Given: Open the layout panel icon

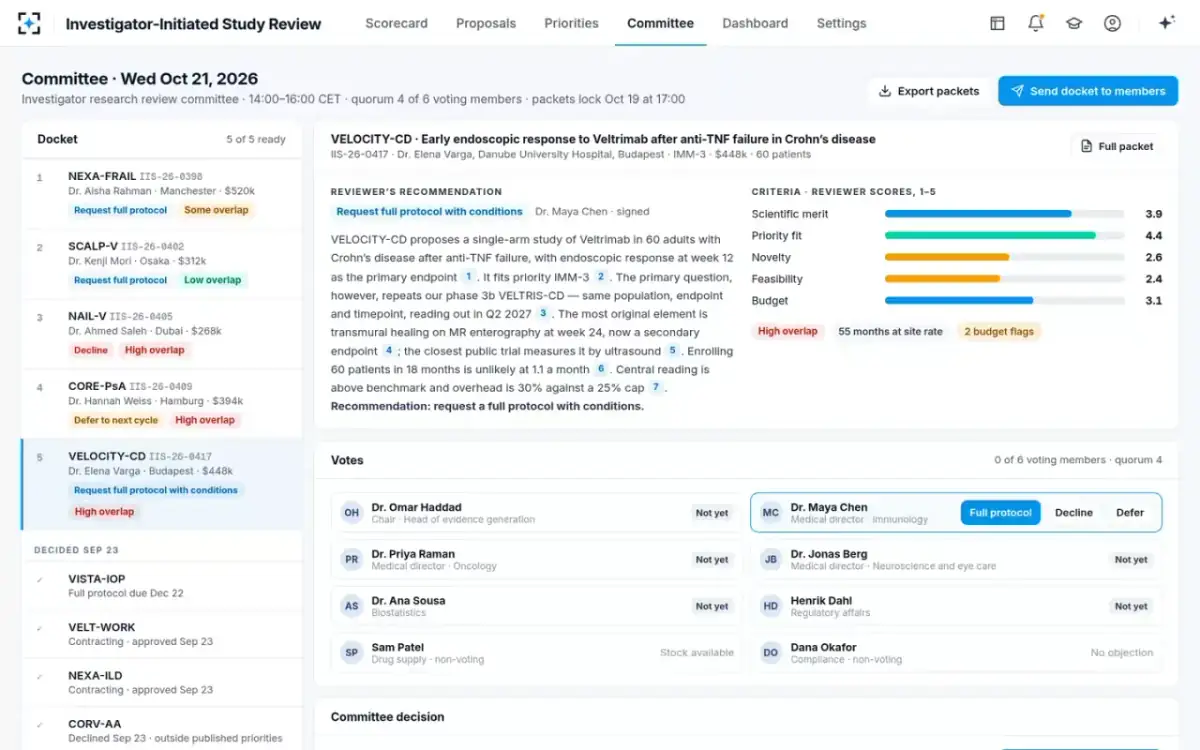Looking at the screenshot, I should pos(997,23).
